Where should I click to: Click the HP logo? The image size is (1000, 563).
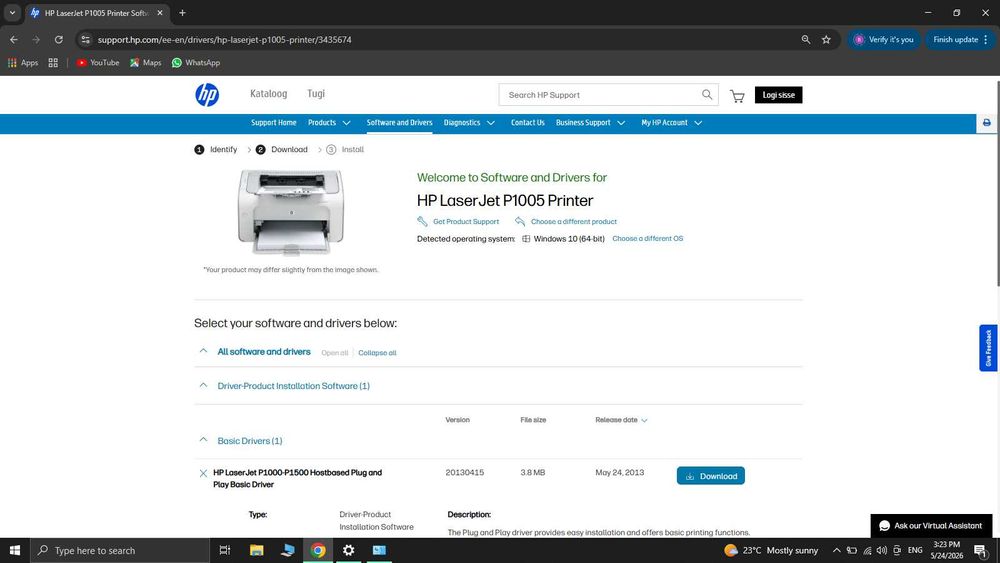[x=207, y=94]
